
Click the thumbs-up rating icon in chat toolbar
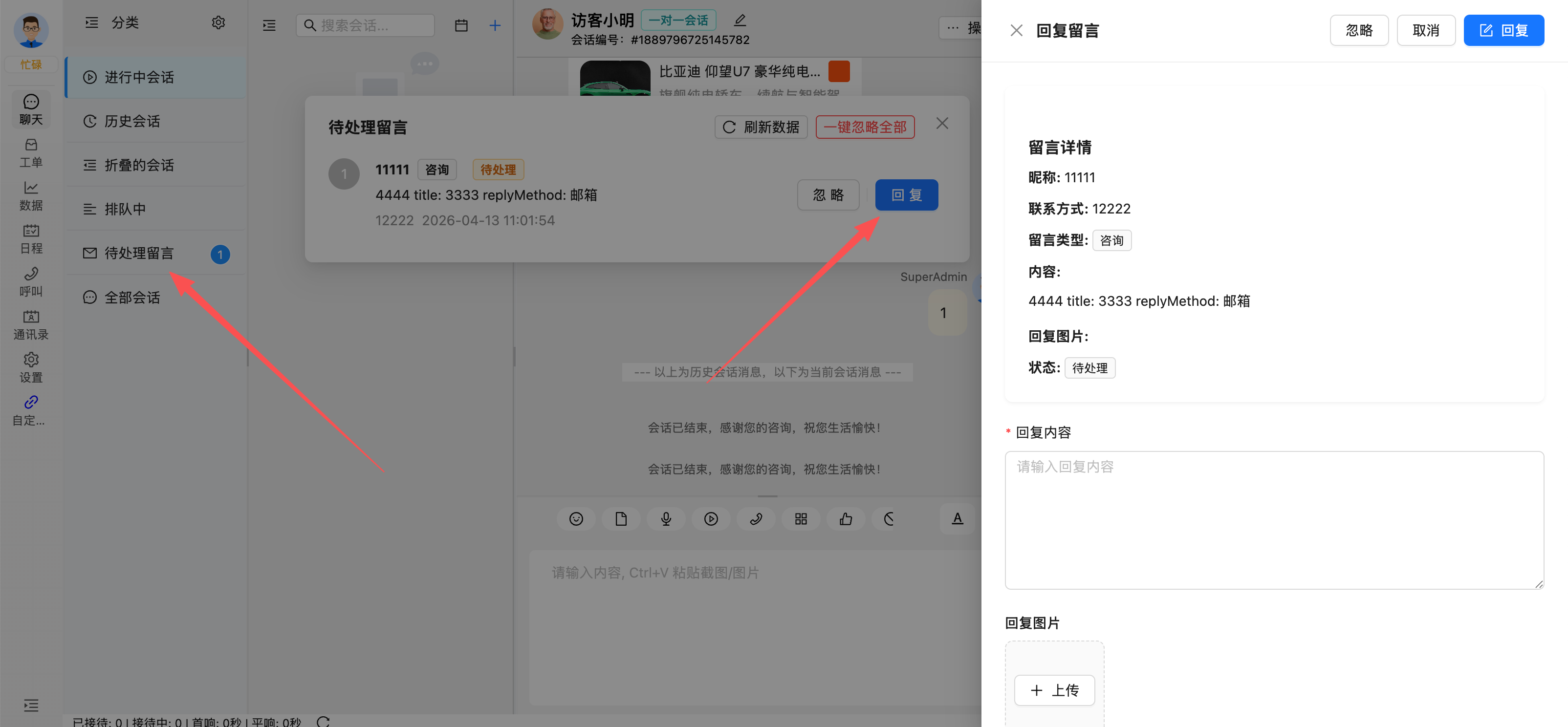coord(846,519)
